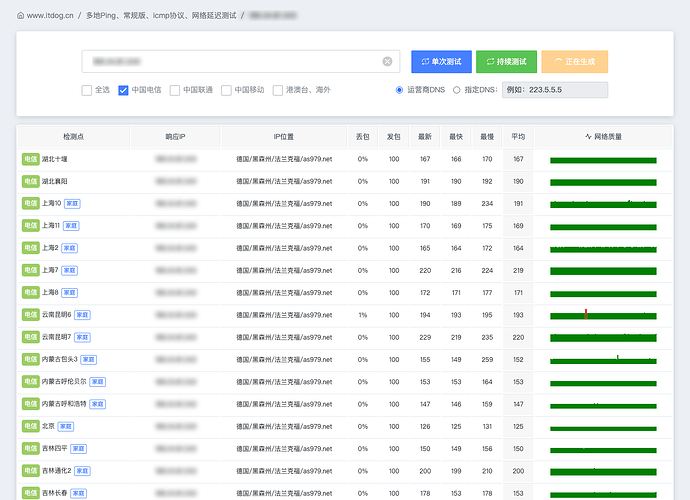Uncheck the 中国电信 checkbox

coord(123,90)
